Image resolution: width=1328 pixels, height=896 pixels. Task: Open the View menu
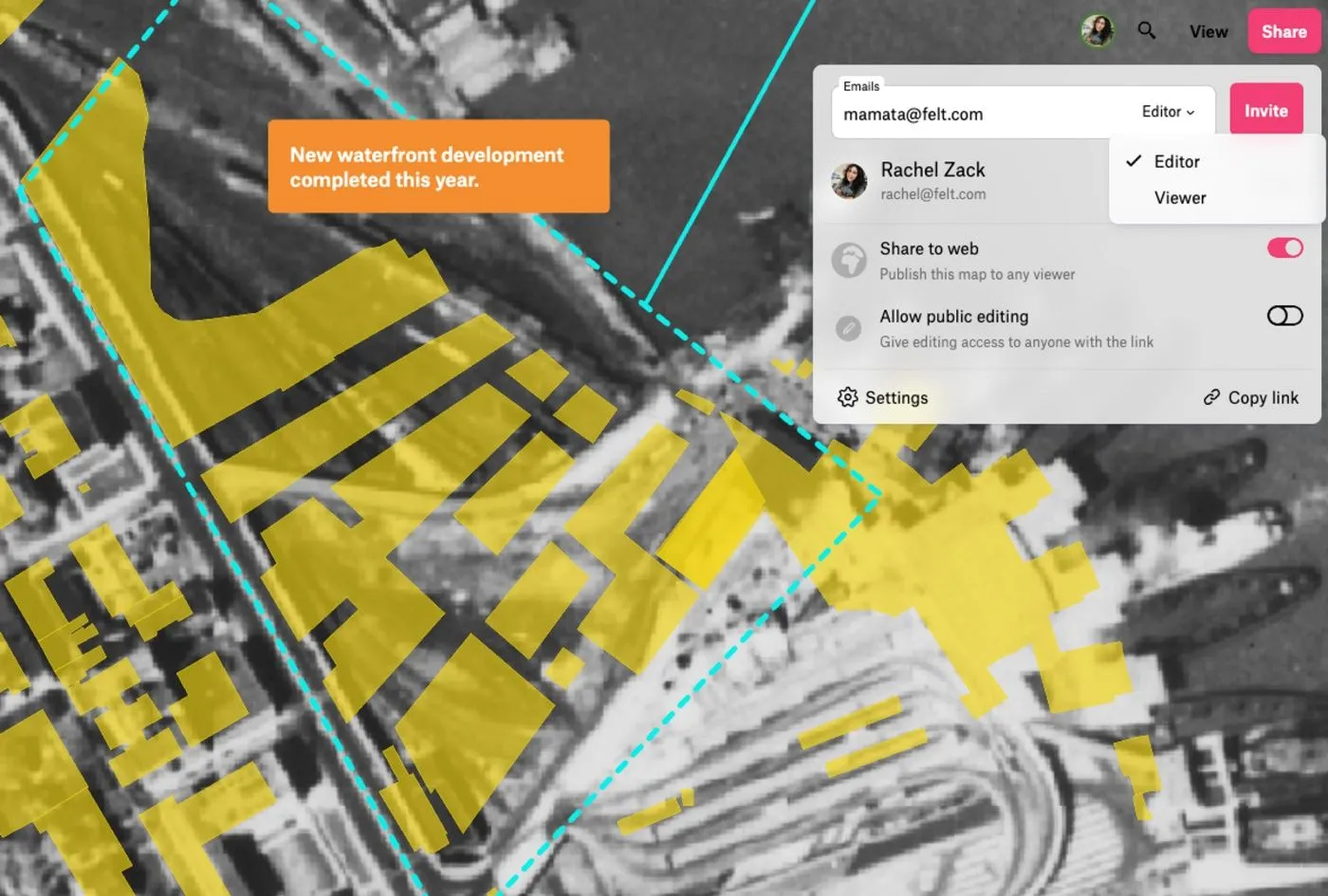pyautogui.click(x=1208, y=31)
